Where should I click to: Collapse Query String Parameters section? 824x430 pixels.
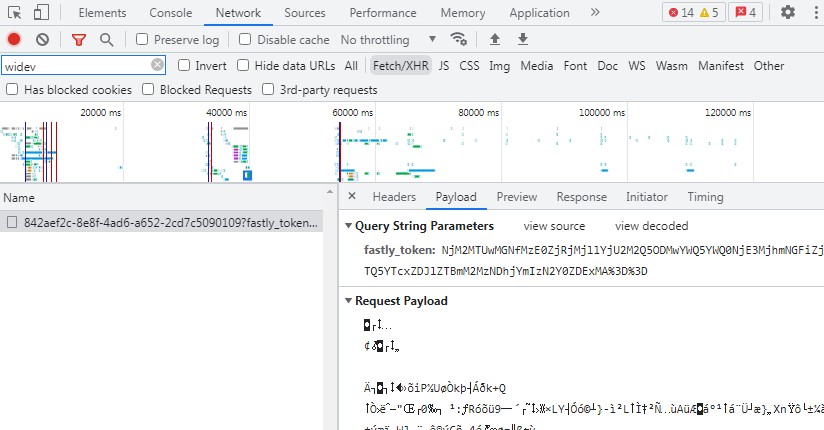tap(348, 226)
